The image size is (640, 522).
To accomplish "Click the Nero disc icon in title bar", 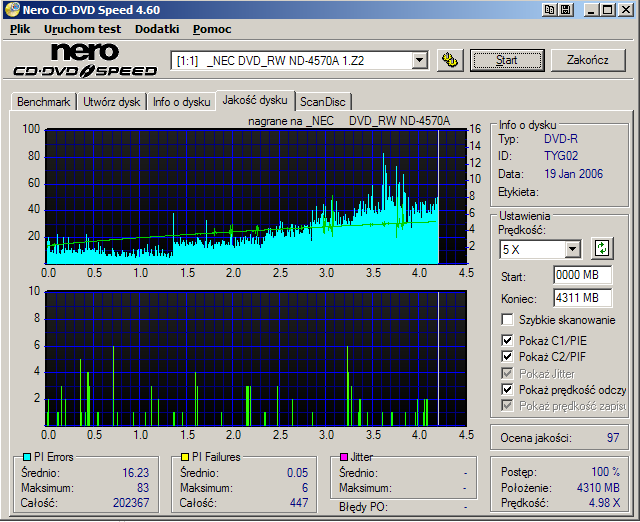I will point(12,9).
